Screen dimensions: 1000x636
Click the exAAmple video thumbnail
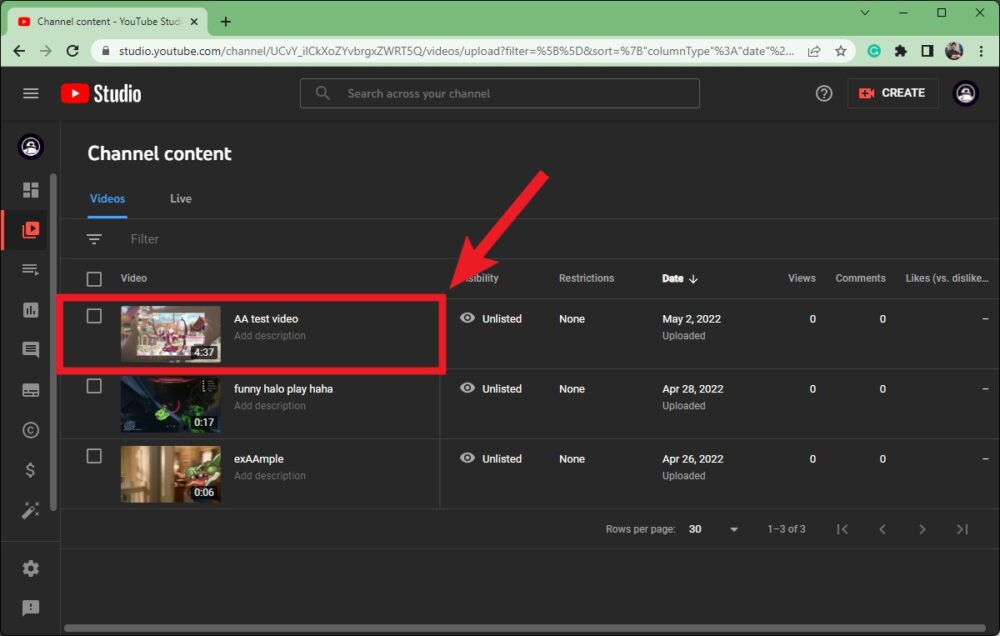click(x=170, y=474)
